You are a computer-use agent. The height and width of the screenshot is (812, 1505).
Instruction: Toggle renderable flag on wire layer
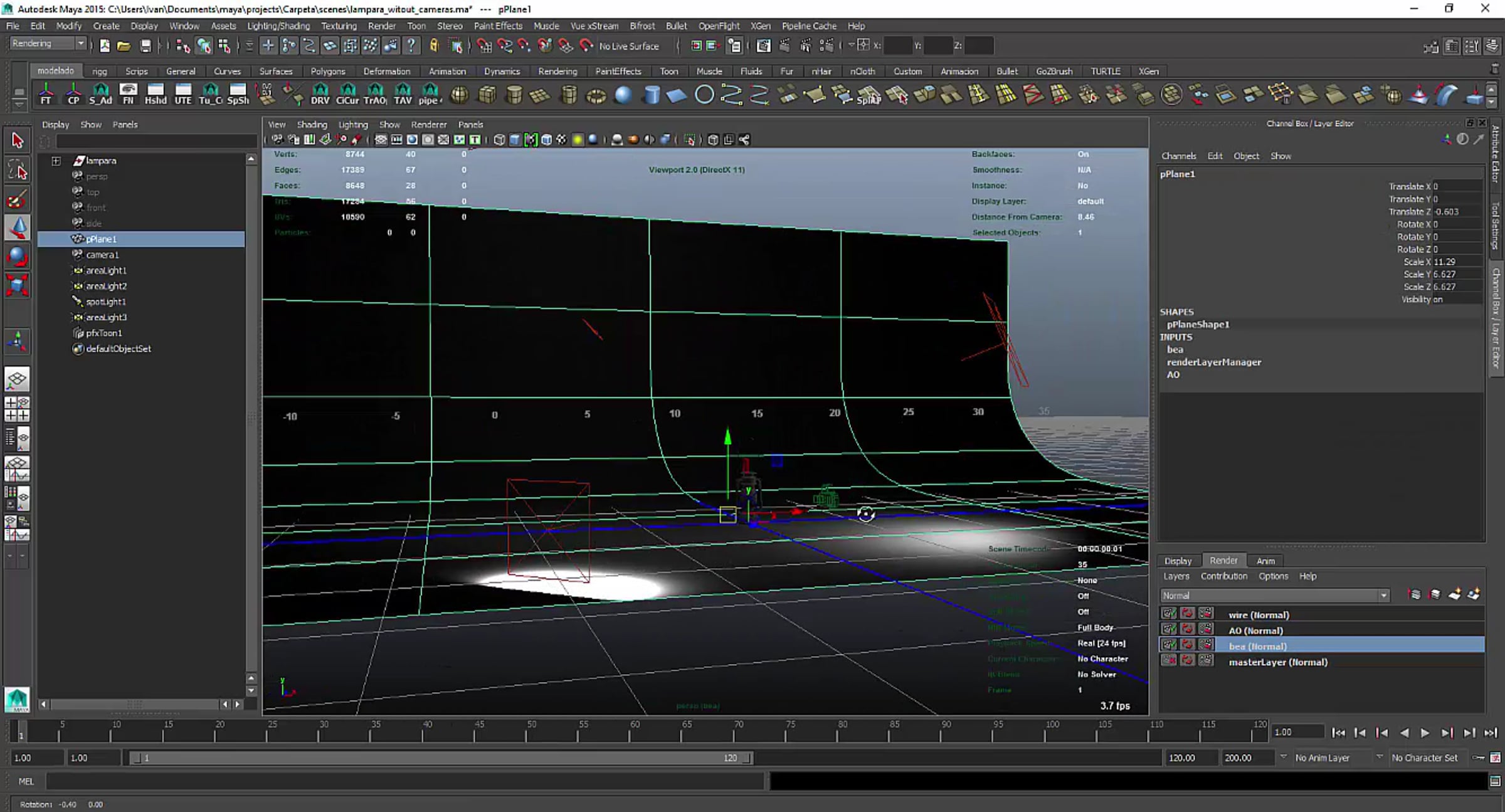[x=1169, y=614]
